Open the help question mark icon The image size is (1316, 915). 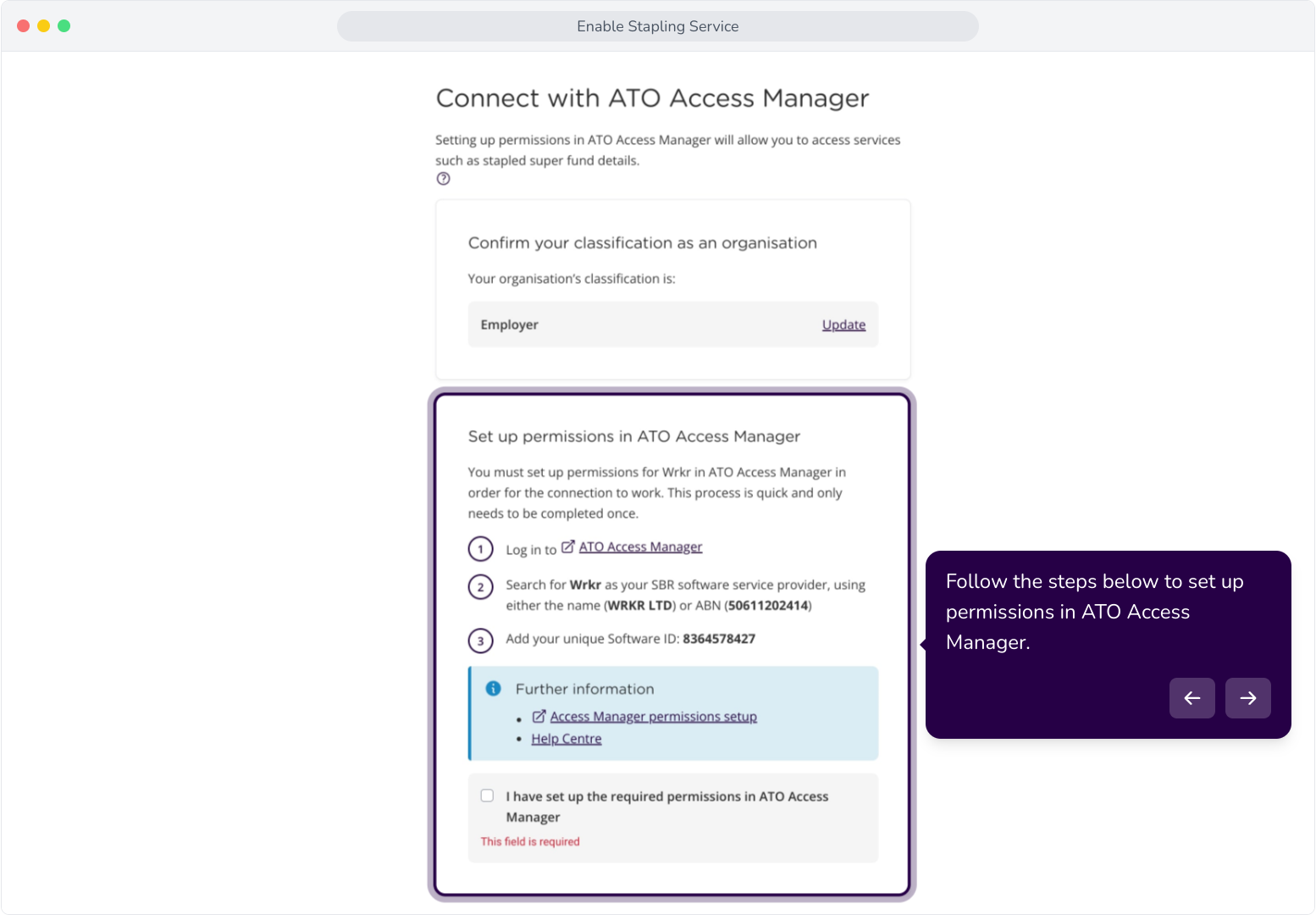point(443,179)
